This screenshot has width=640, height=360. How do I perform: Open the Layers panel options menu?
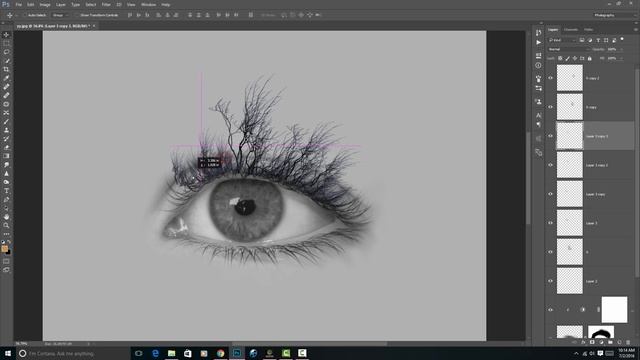pos(636,29)
